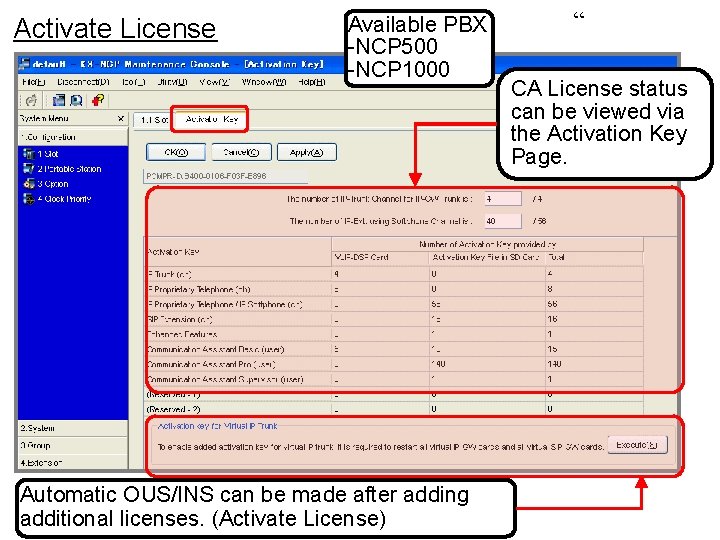
Task: Click the IP-GW trunk channel number field
Action: click(503, 199)
